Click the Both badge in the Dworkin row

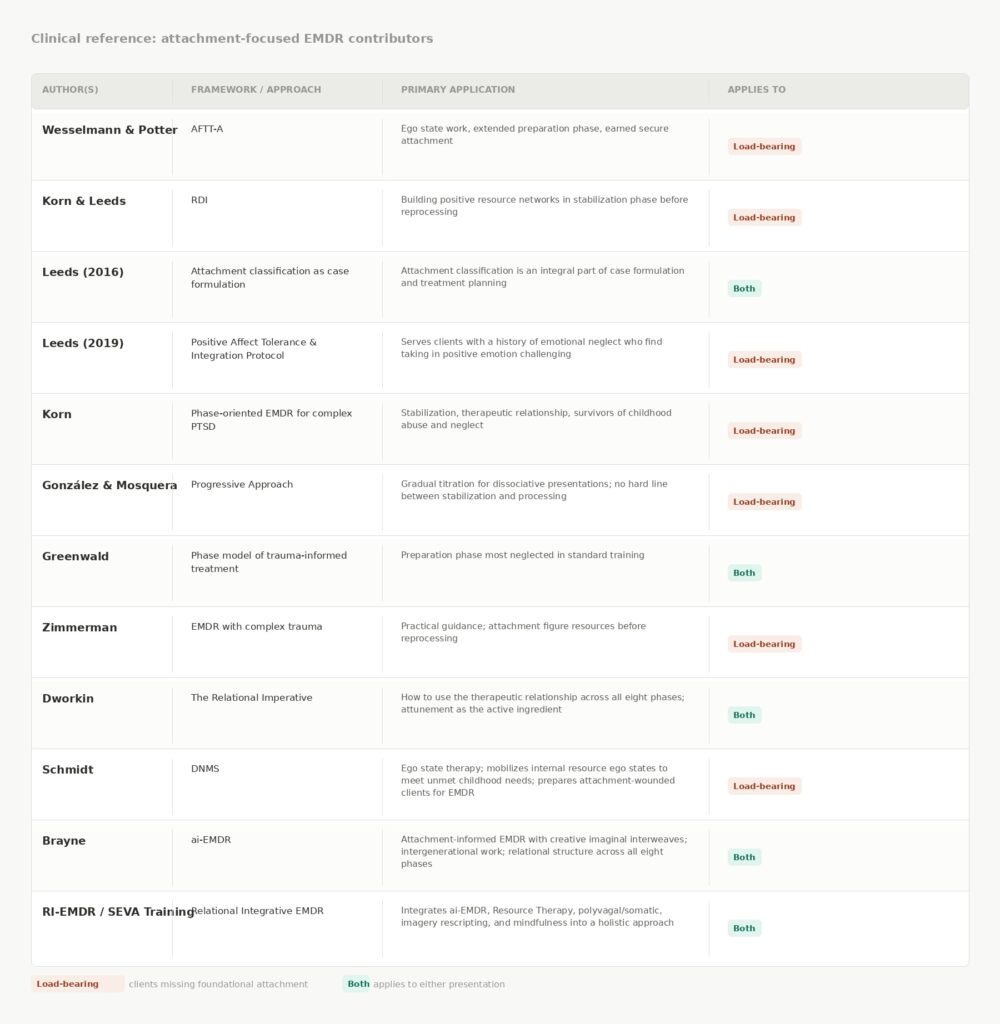[x=744, y=715]
